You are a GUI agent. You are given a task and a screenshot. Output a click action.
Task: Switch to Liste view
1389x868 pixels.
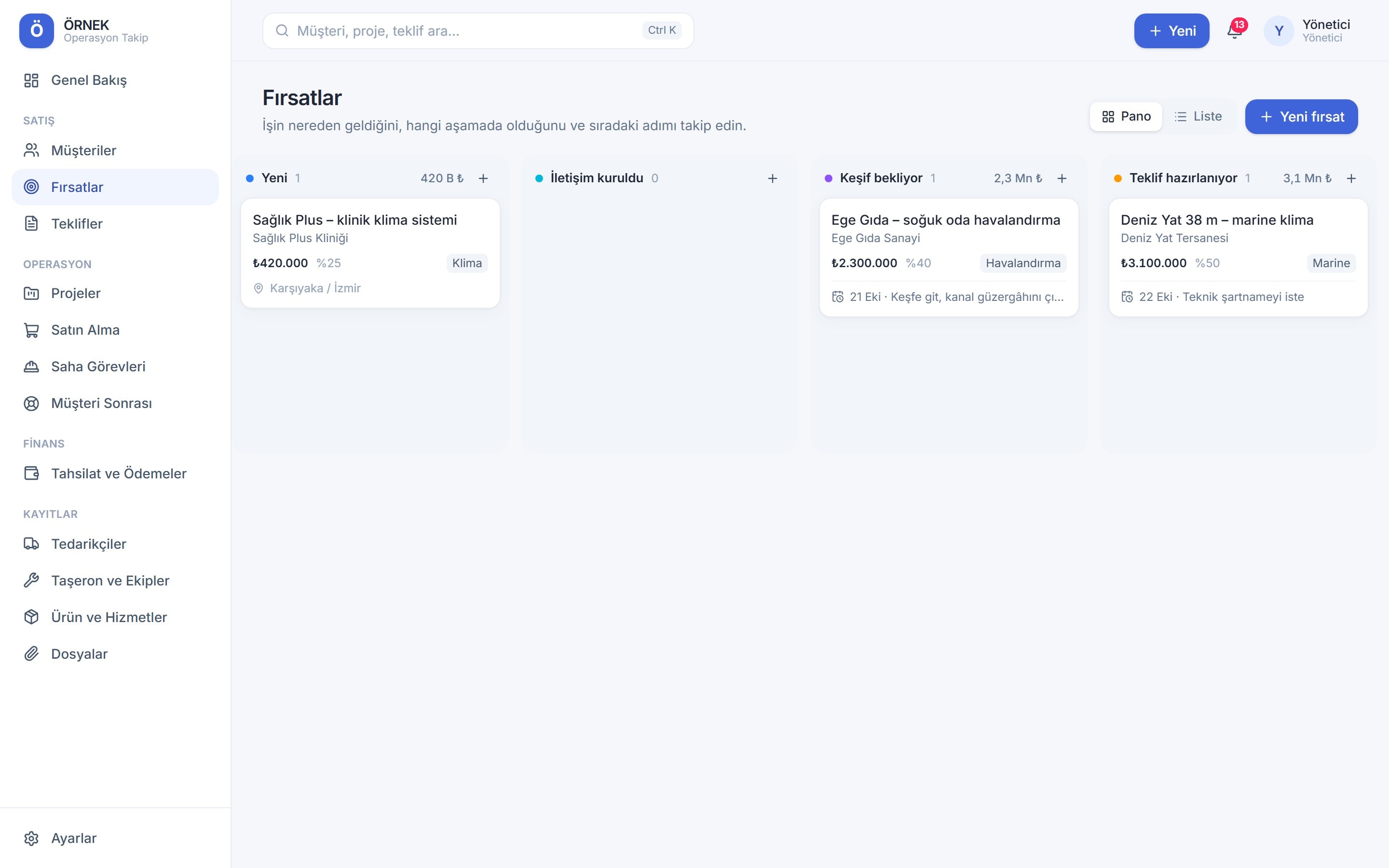1198,117
